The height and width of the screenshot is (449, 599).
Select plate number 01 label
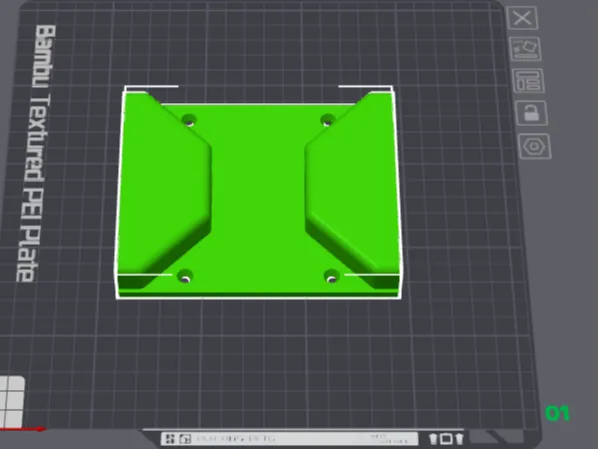coord(557,413)
